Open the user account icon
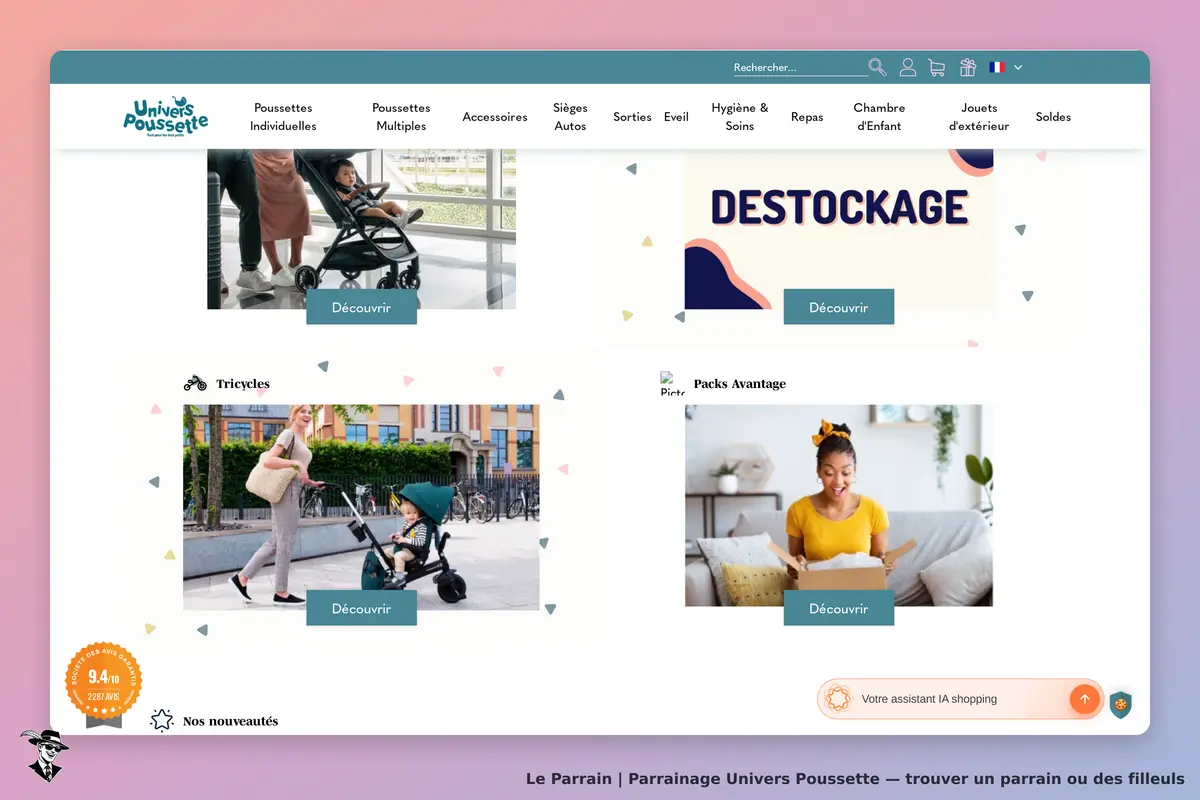1200x800 pixels. tap(908, 67)
